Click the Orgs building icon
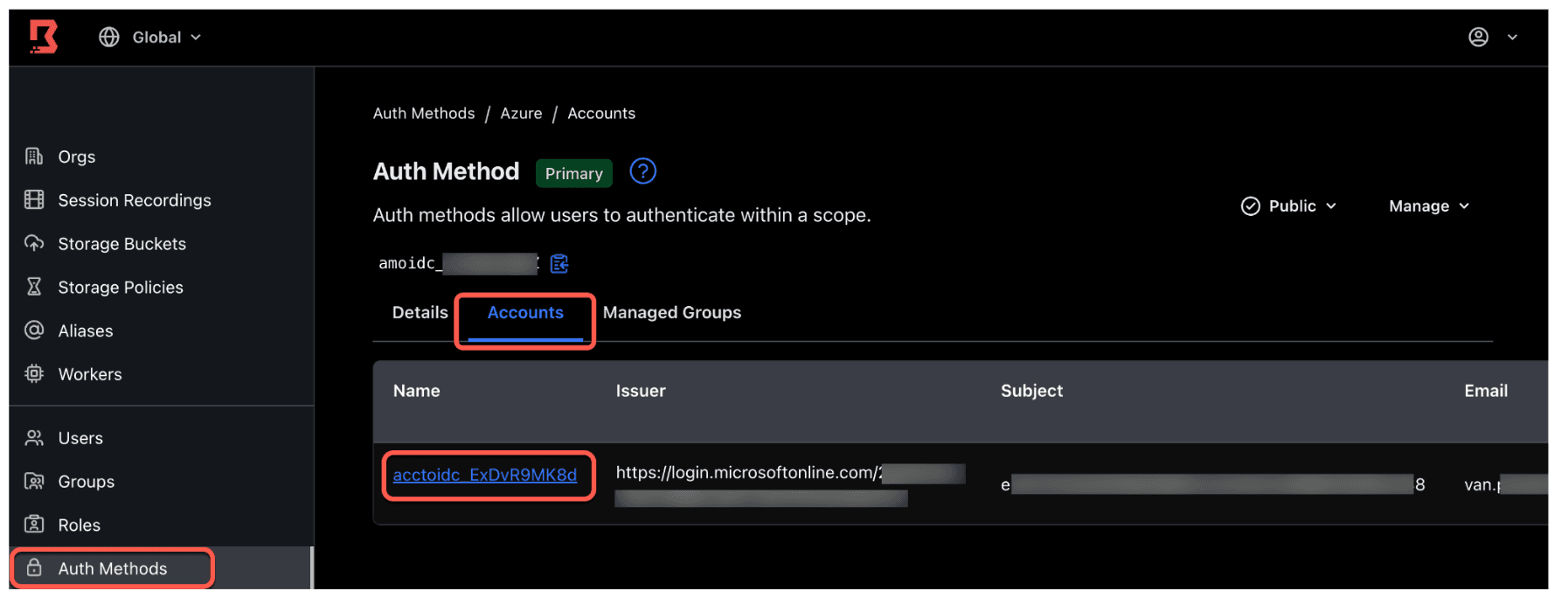Image resolution: width=1568 pixels, height=598 pixels. click(x=34, y=156)
